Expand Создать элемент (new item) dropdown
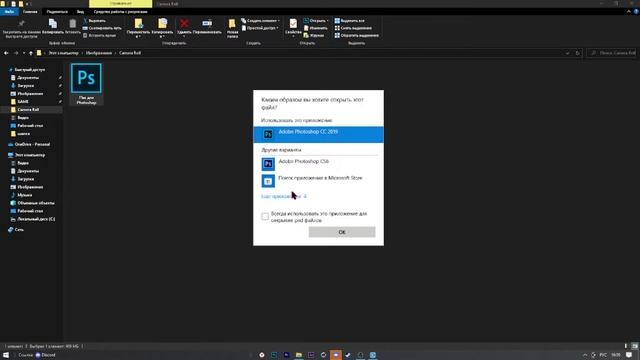The height and width of the screenshot is (360, 640). (260, 20)
